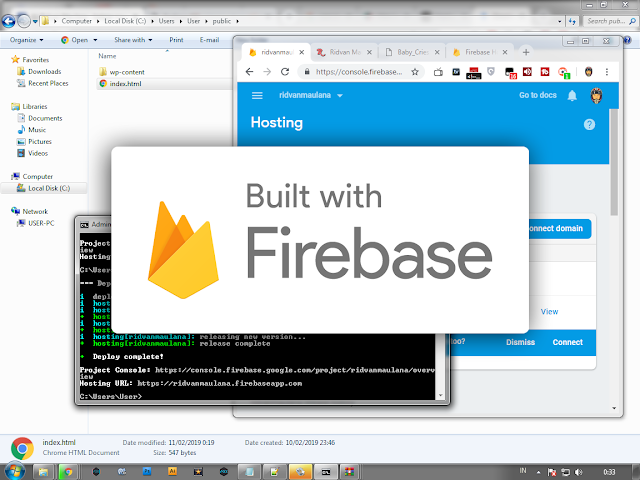The width and height of the screenshot is (640, 480).
Task: Expand ridvanmaulana project dropdown
Action: coord(340,96)
